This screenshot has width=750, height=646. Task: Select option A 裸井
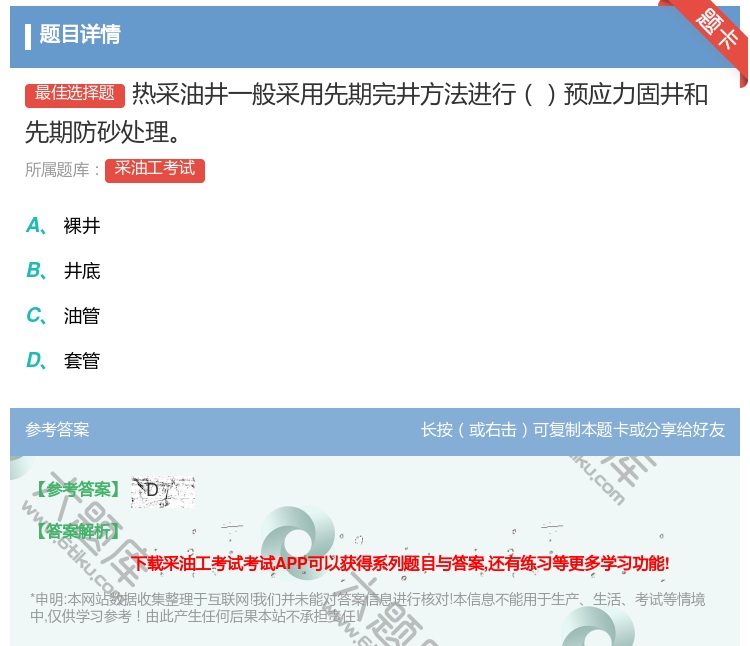[x=63, y=226]
